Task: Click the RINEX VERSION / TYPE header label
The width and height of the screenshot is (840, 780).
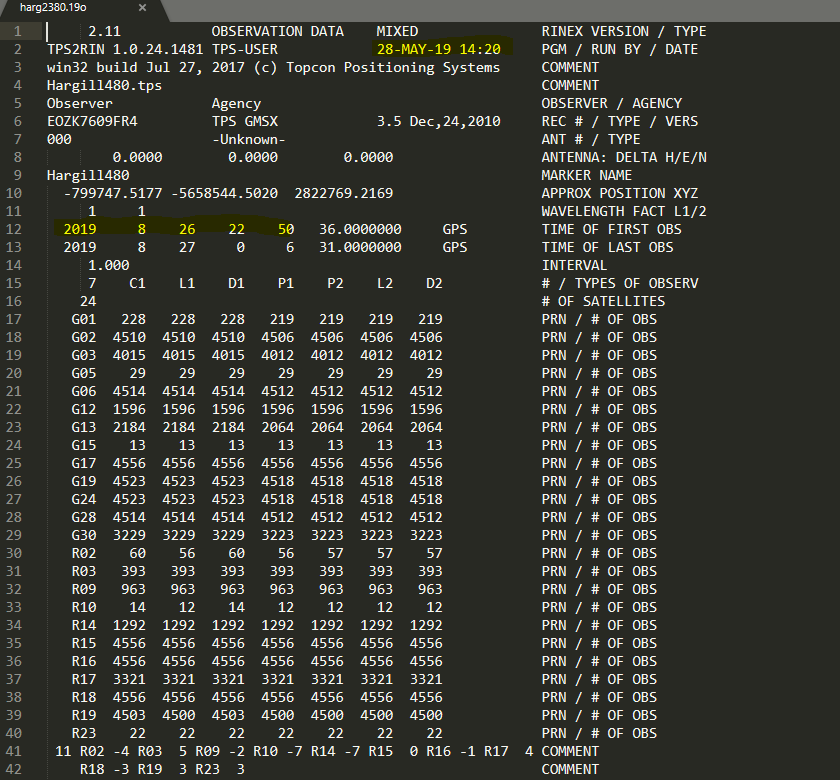Action: (623, 31)
